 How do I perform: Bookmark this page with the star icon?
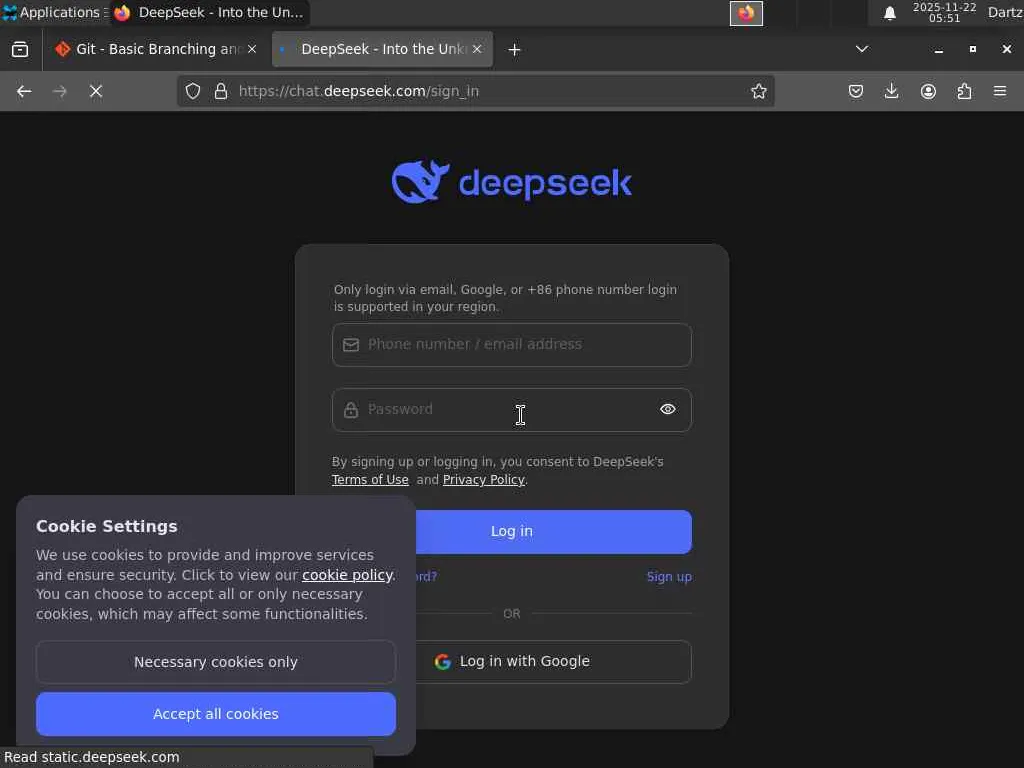758,91
